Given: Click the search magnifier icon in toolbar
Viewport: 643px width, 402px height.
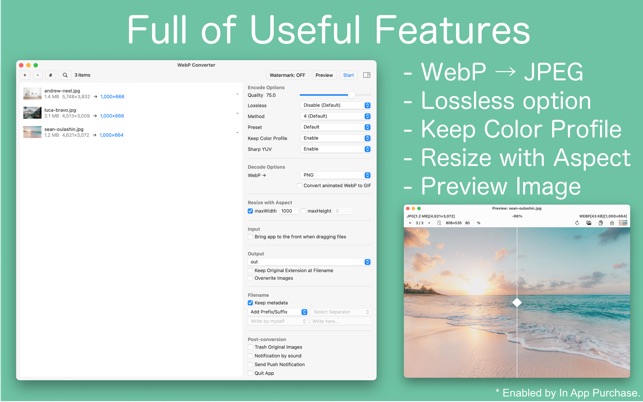Looking at the screenshot, I should pyautogui.click(x=65, y=75).
